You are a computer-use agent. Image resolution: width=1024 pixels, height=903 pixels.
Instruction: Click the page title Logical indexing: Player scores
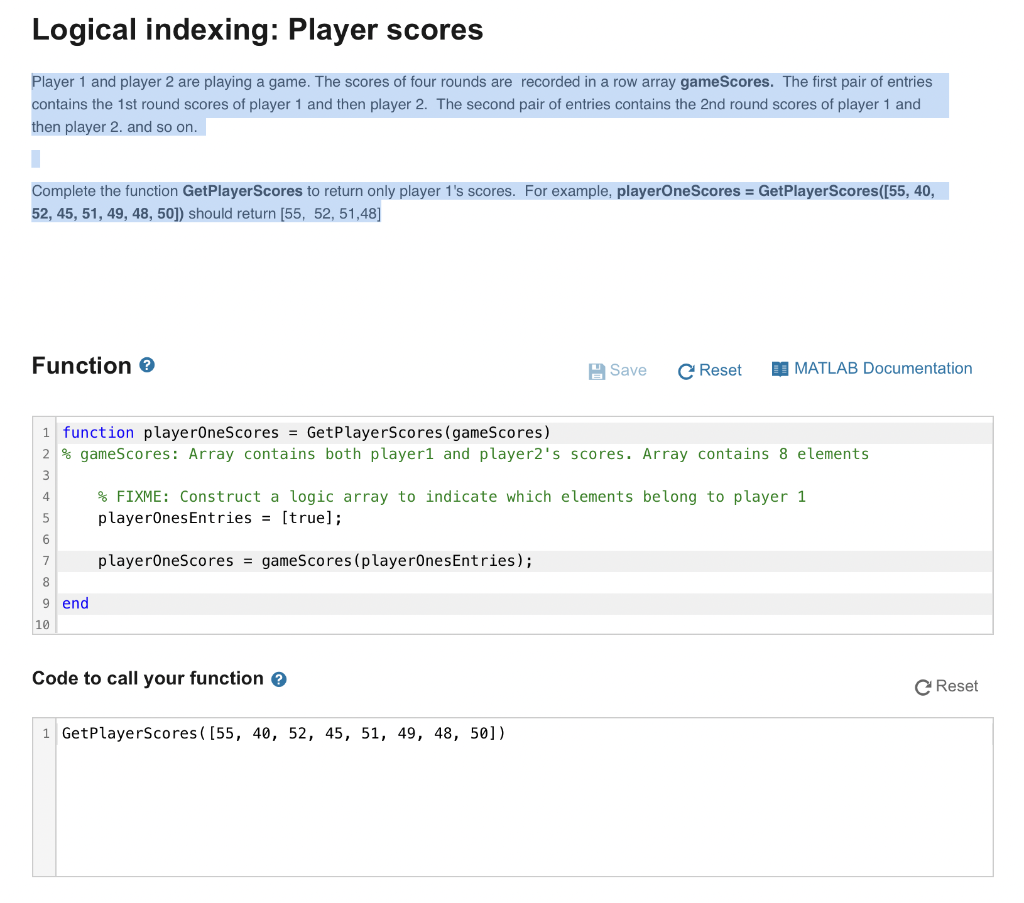[x=257, y=30]
